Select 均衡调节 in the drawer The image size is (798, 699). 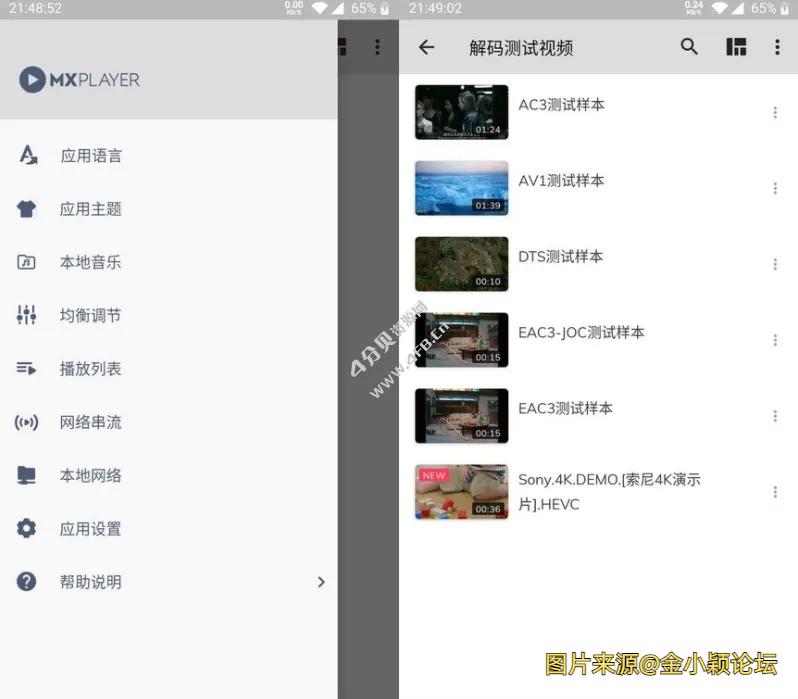click(x=168, y=315)
